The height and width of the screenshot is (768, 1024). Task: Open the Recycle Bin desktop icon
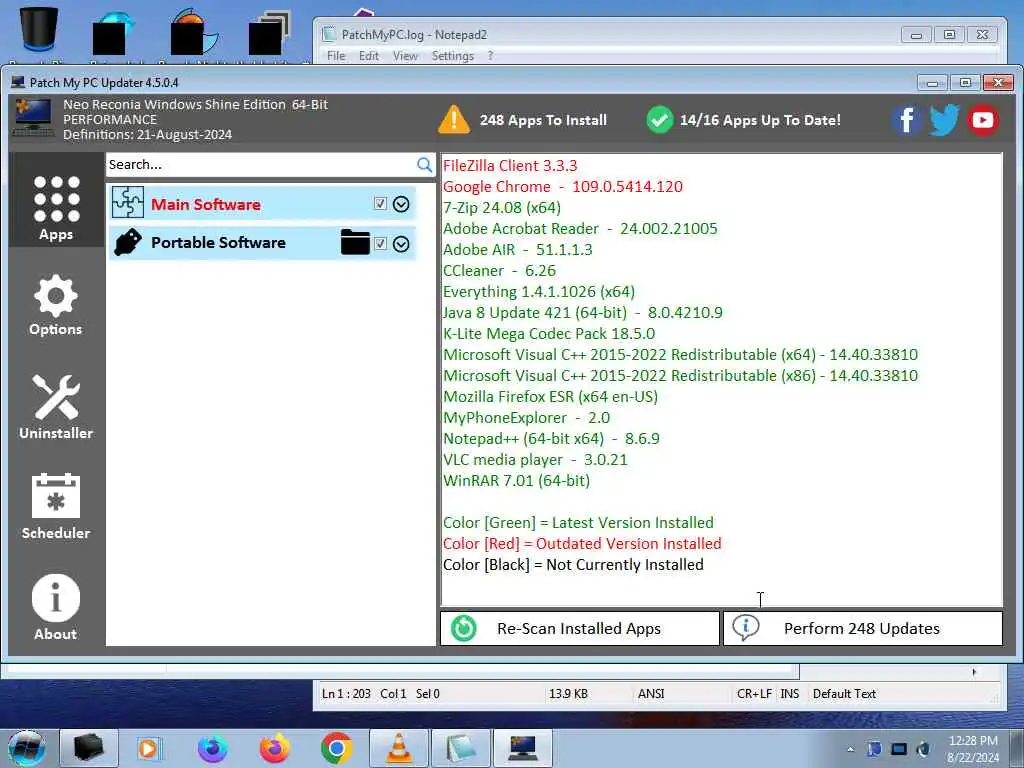39,27
